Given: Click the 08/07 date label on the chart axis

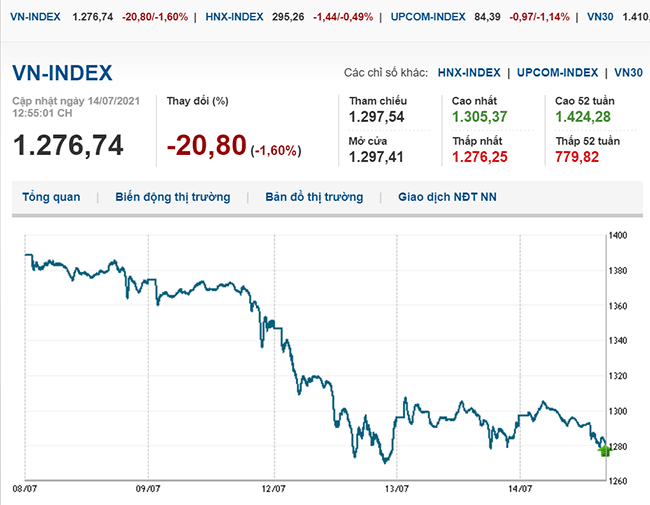Looking at the screenshot, I should pos(24,489).
